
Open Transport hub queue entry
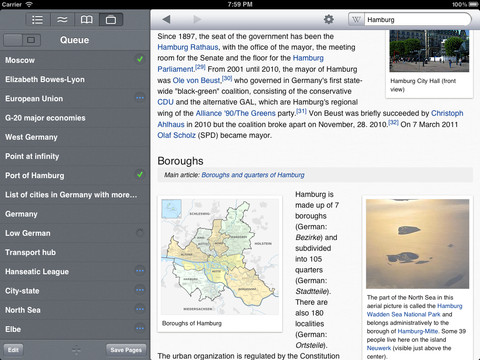(75, 252)
